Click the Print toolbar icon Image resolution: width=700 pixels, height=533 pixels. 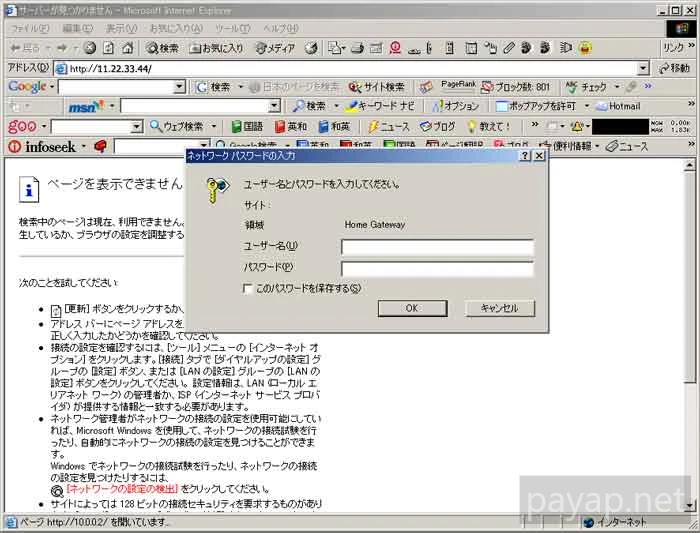click(x=357, y=48)
